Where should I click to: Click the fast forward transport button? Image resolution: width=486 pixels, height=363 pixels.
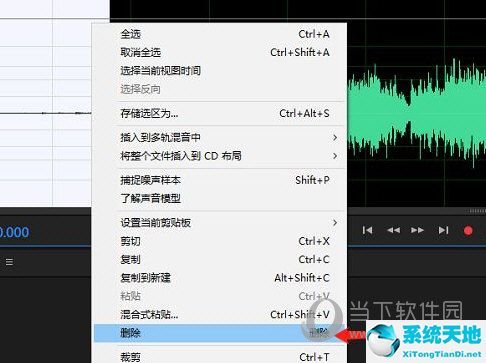pos(417,230)
